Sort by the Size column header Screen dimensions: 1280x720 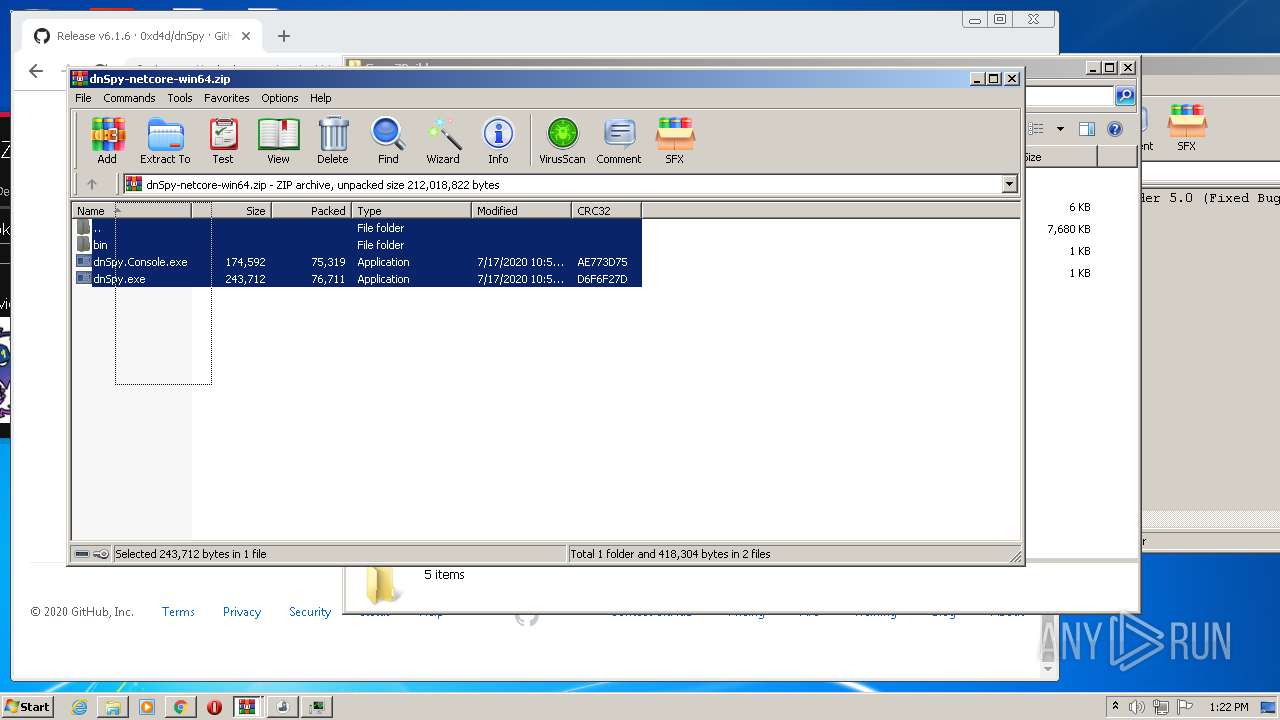pyautogui.click(x=231, y=211)
